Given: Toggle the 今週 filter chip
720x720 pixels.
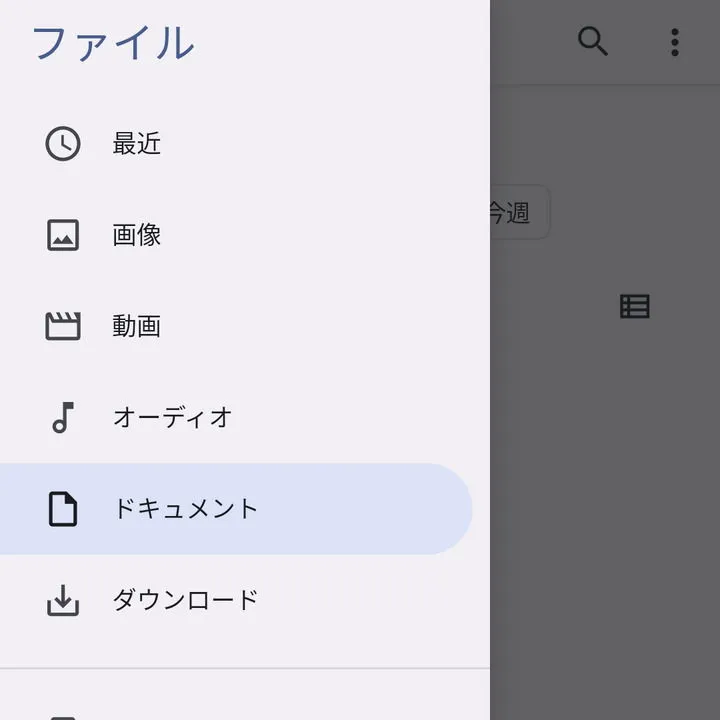Looking at the screenshot, I should click(x=520, y=212).
